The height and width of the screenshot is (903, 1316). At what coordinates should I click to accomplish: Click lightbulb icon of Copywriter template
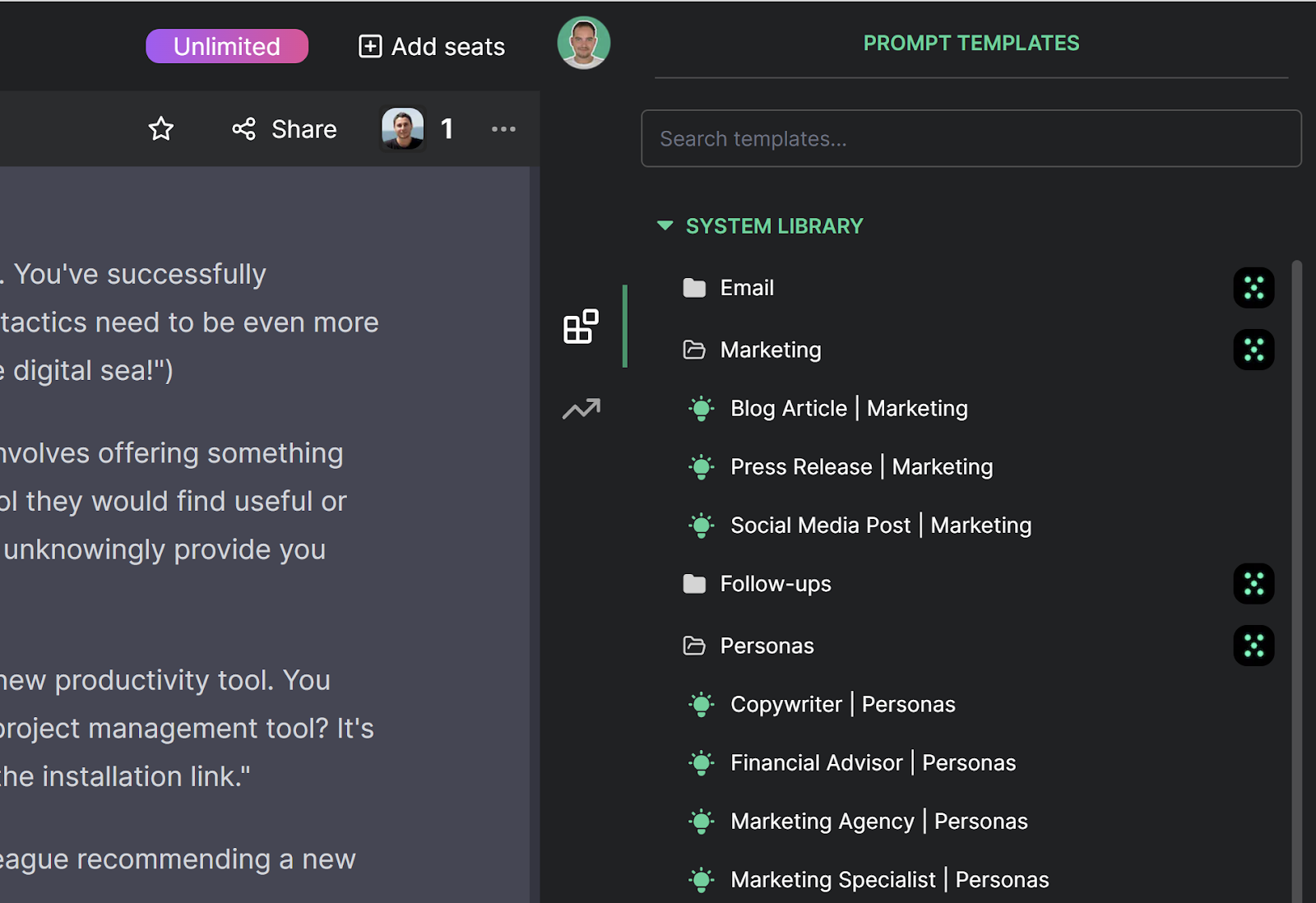point(702,705)
